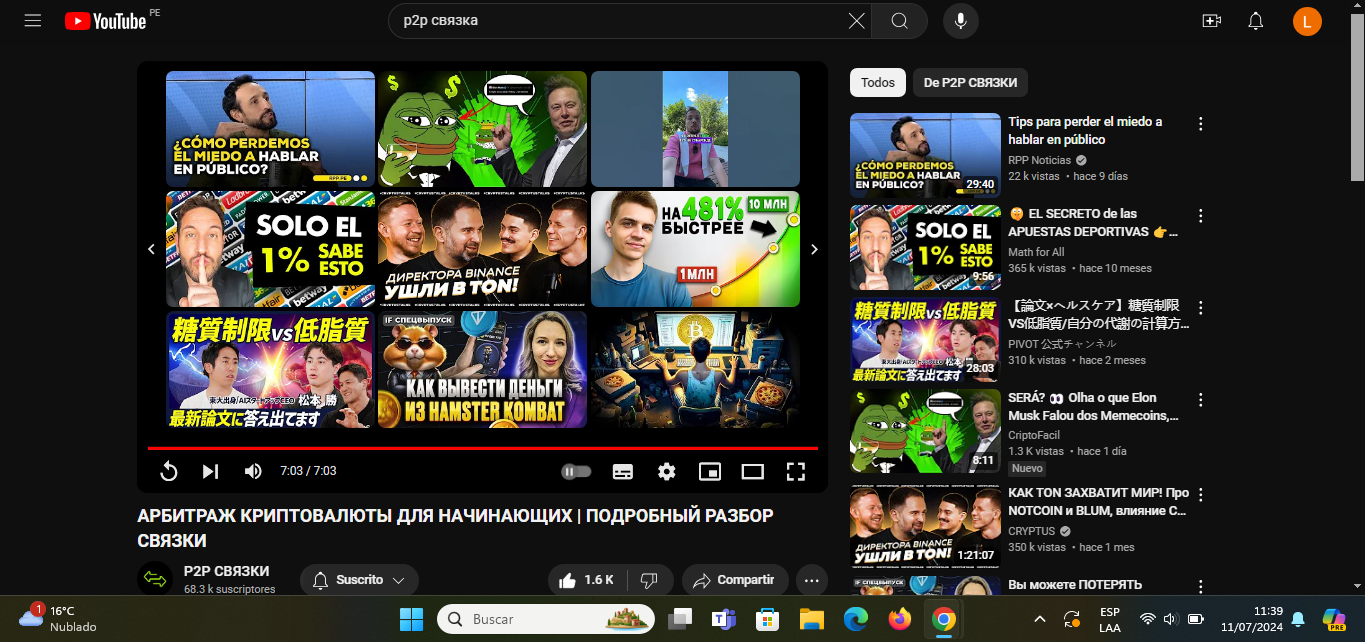Play end-screen video SOLO EL 1% SABE ESTO
1365x642 pixels.
[x=270, y=249]
